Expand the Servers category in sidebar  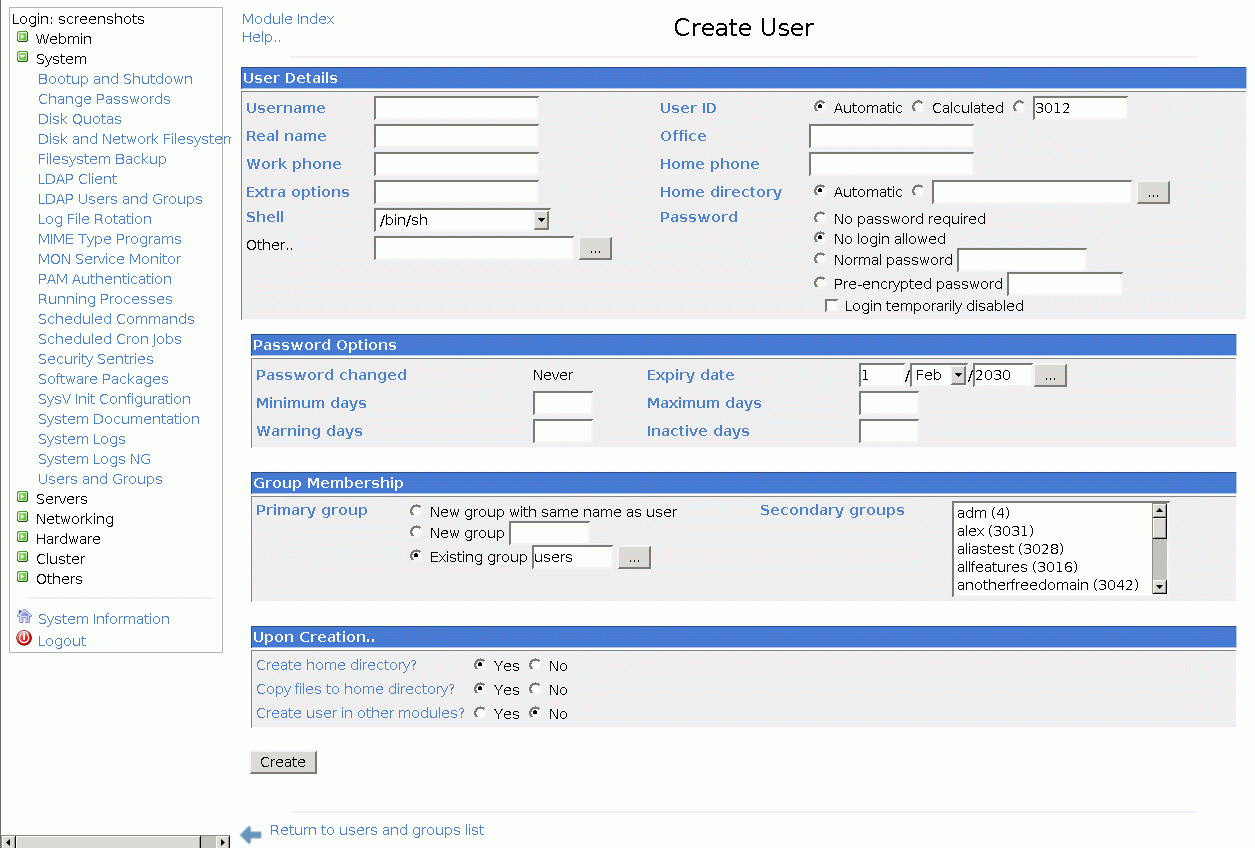23,498
